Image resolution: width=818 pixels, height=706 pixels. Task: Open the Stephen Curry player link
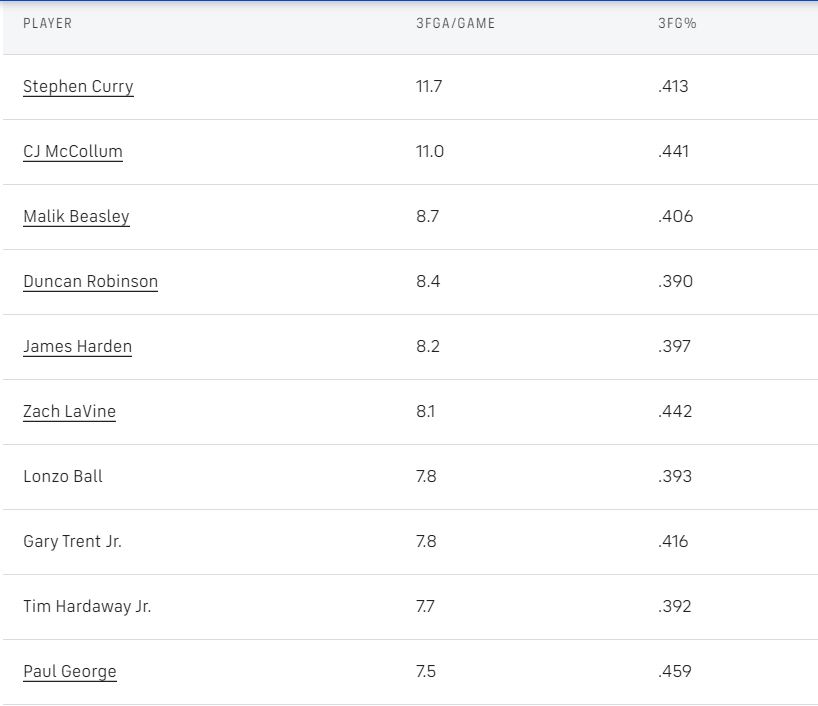78,87
